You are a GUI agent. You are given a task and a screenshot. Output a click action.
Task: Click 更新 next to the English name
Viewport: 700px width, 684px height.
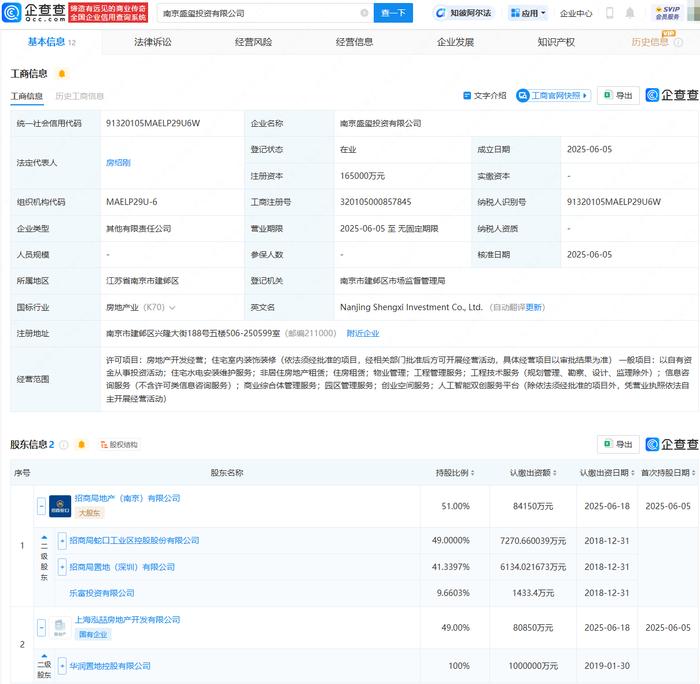tap(533, 307)
